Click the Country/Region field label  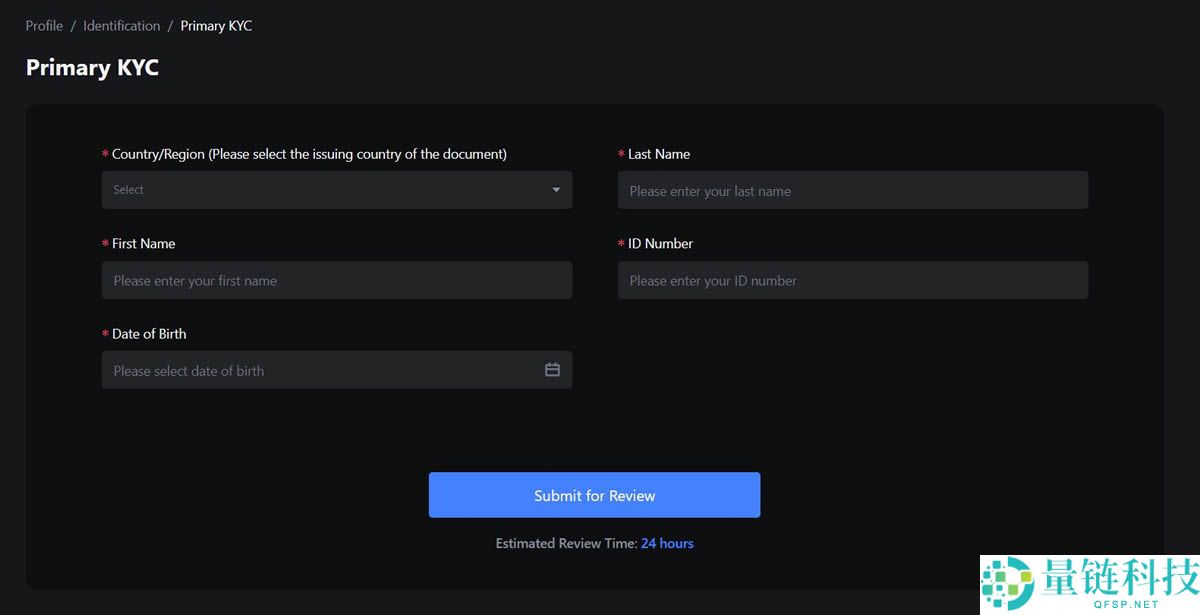point(309,154)
